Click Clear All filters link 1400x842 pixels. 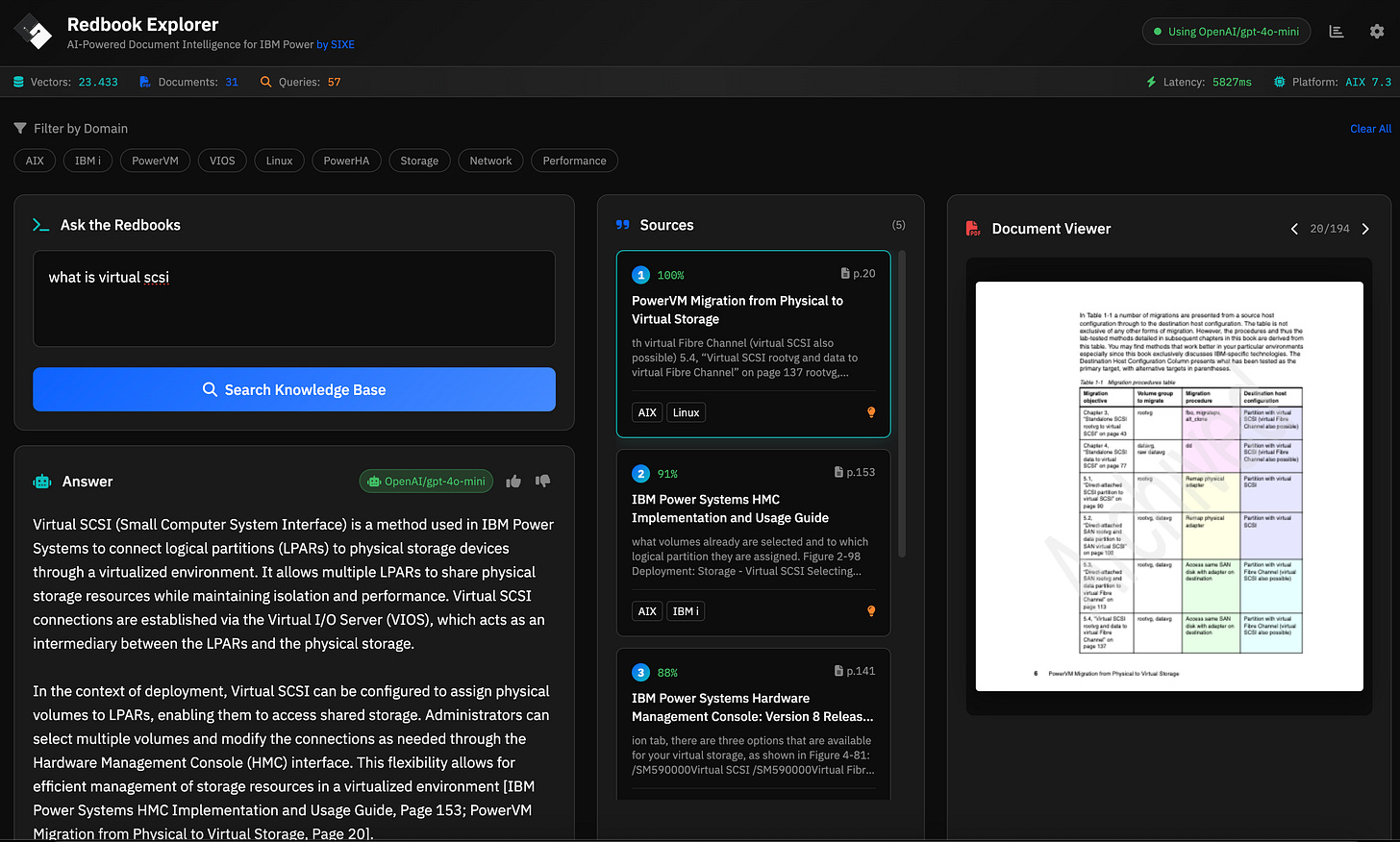(x=1370, y=129)
